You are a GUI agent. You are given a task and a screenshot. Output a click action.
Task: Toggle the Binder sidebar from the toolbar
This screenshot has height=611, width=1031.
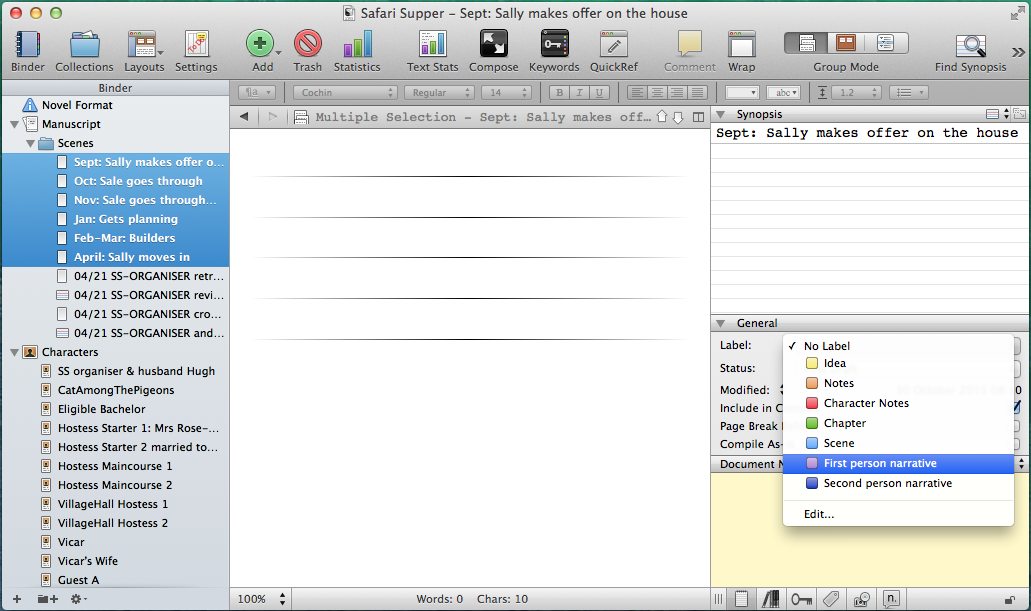click(28, 51)
